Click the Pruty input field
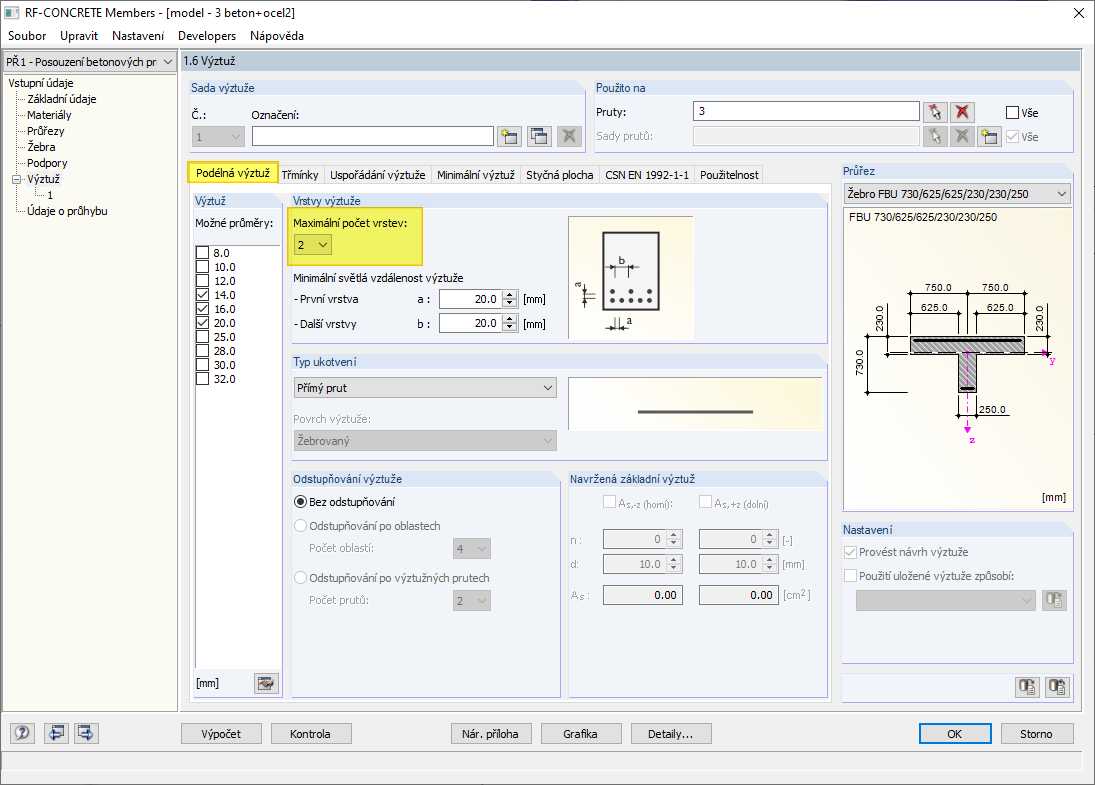1095x785 pixels. coord(807,112)
